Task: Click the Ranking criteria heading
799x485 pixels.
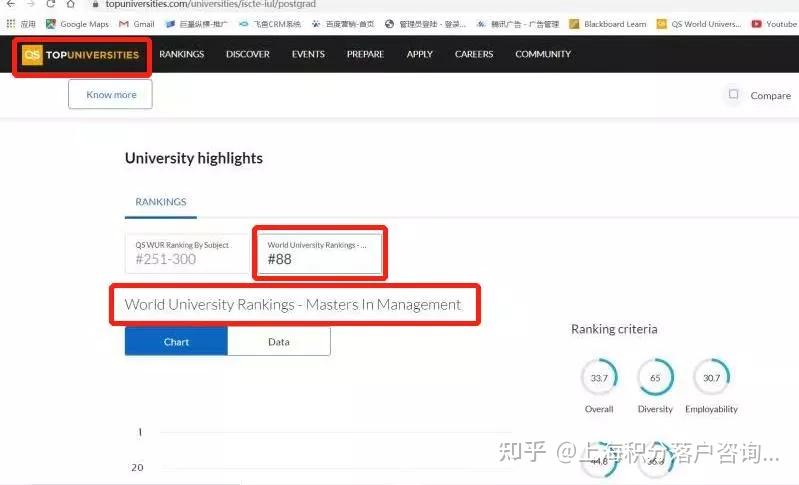Action: pyautogui.click(x=614, y=329)
